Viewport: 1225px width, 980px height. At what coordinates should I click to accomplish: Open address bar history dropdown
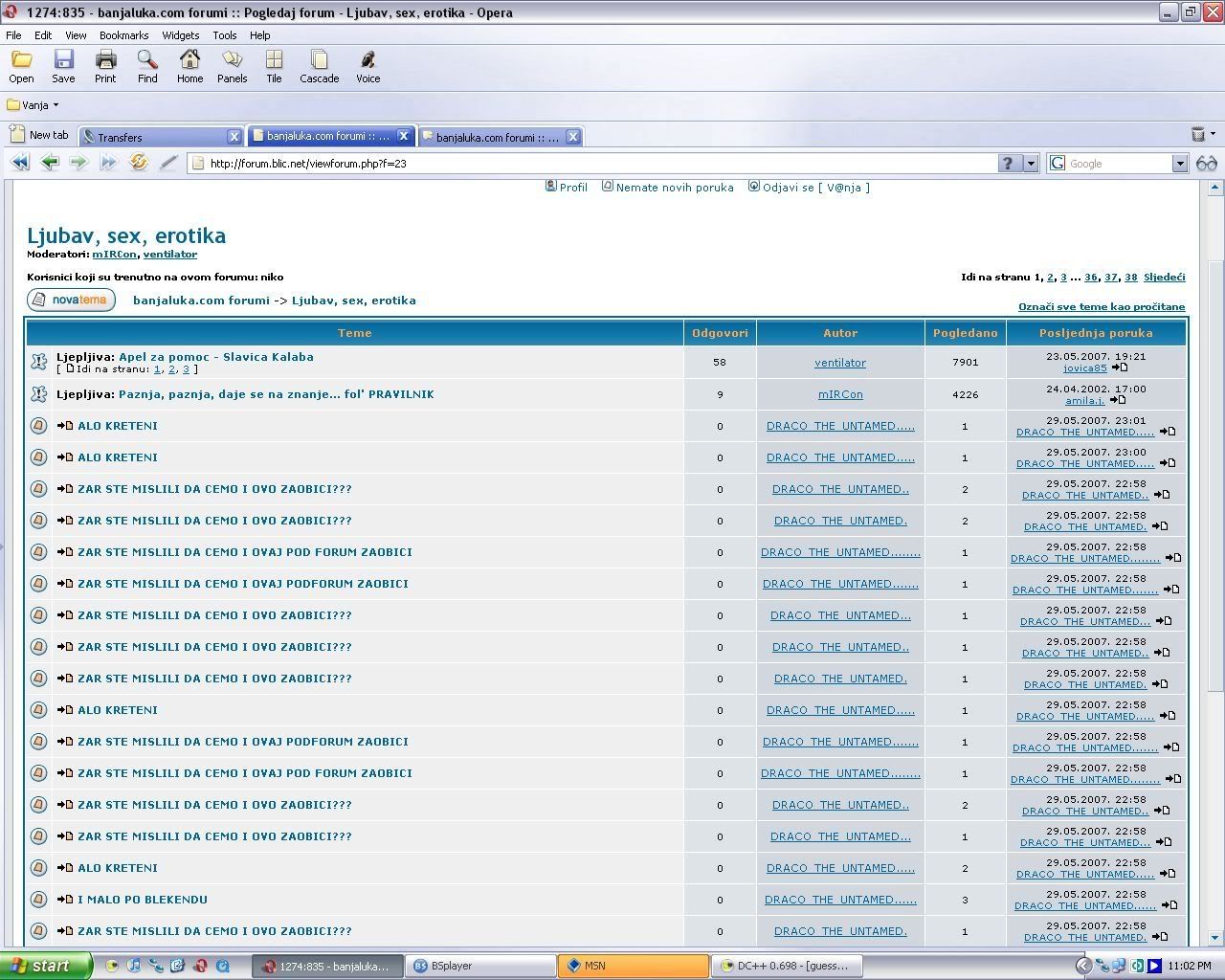point(1031,164)
